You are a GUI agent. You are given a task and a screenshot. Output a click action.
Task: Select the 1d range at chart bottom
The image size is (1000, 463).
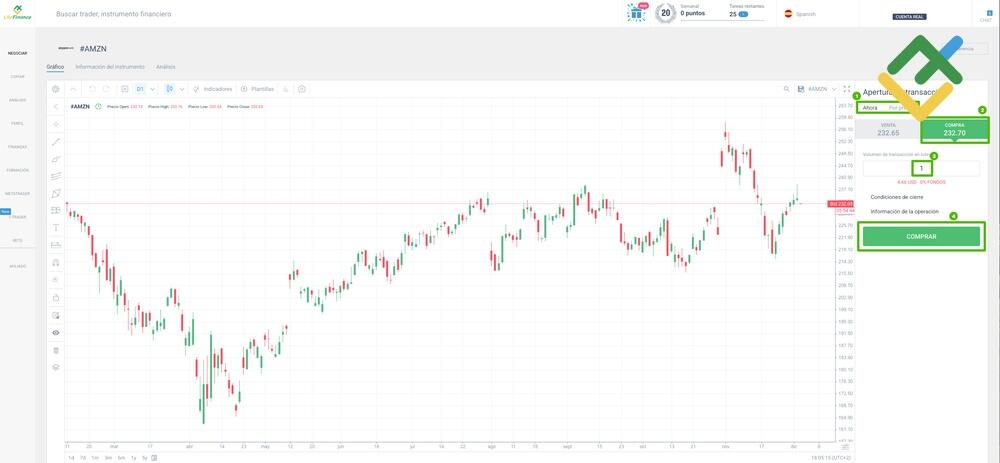pos(71,458)
